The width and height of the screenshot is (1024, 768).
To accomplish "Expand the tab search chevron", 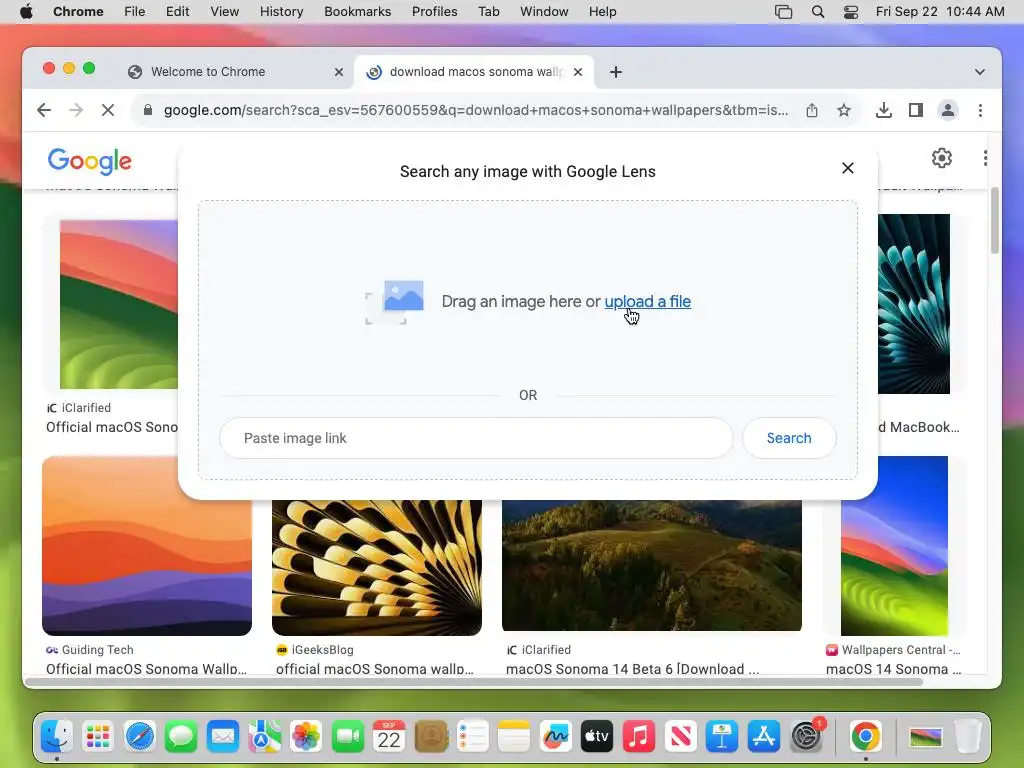I will pos(980,72).
